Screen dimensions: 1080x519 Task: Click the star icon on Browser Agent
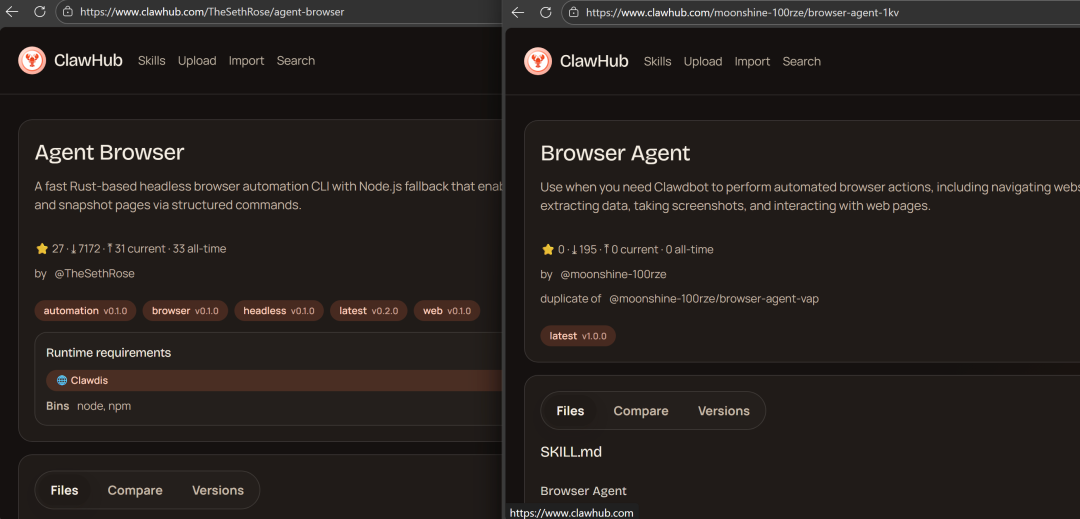coord(548,249)
